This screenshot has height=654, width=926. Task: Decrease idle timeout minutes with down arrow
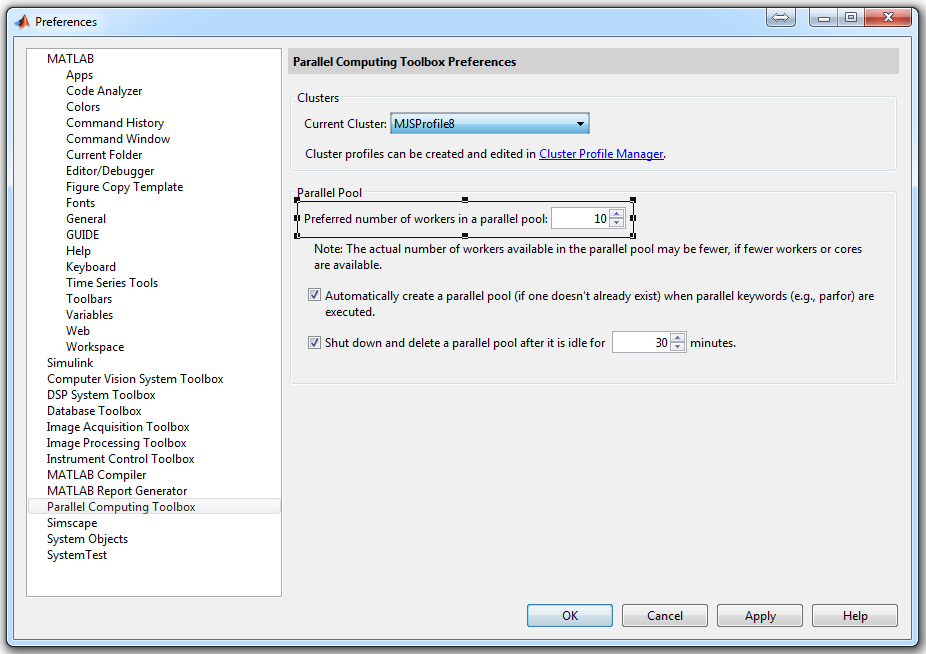click(x=678, y=347)
